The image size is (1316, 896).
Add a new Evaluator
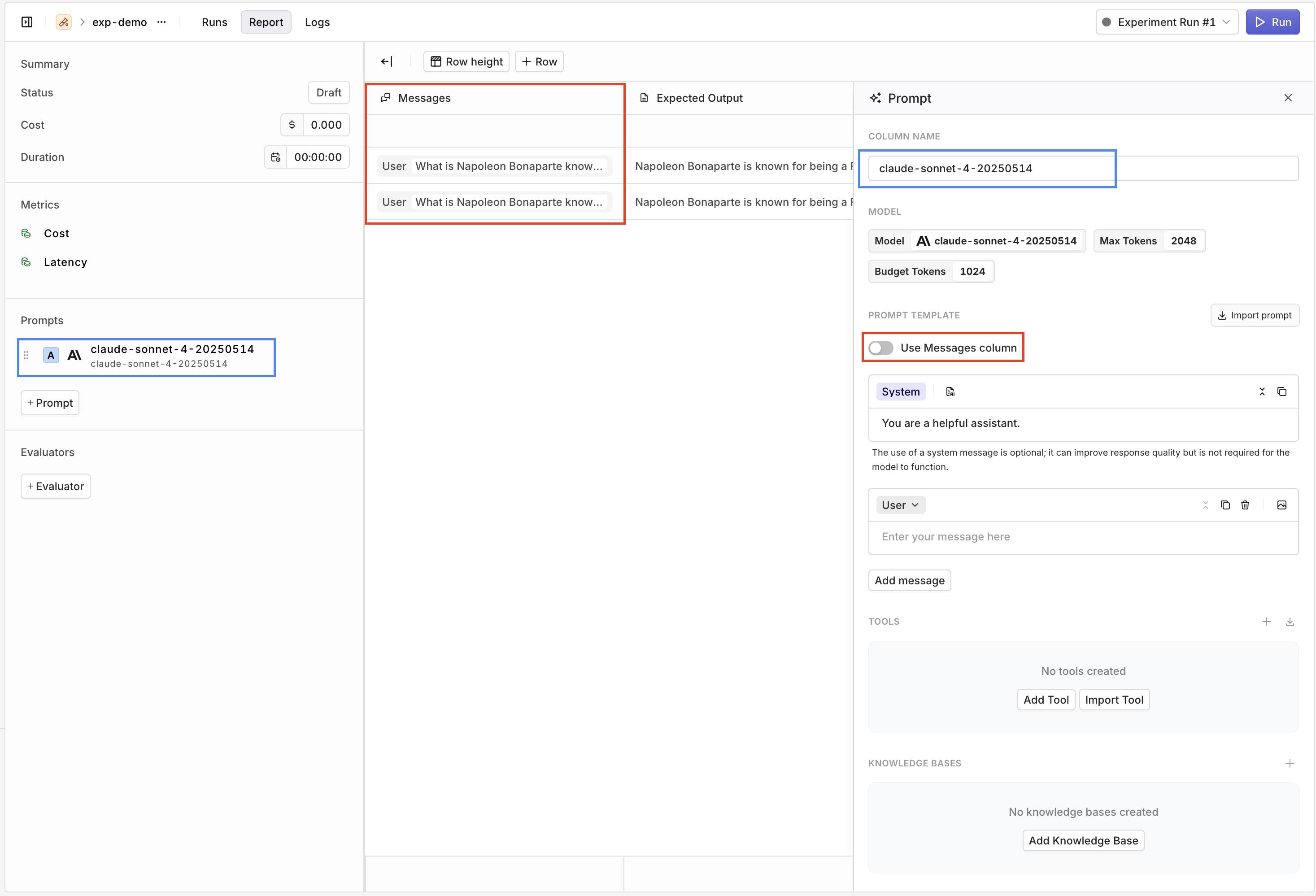point(56,486)
